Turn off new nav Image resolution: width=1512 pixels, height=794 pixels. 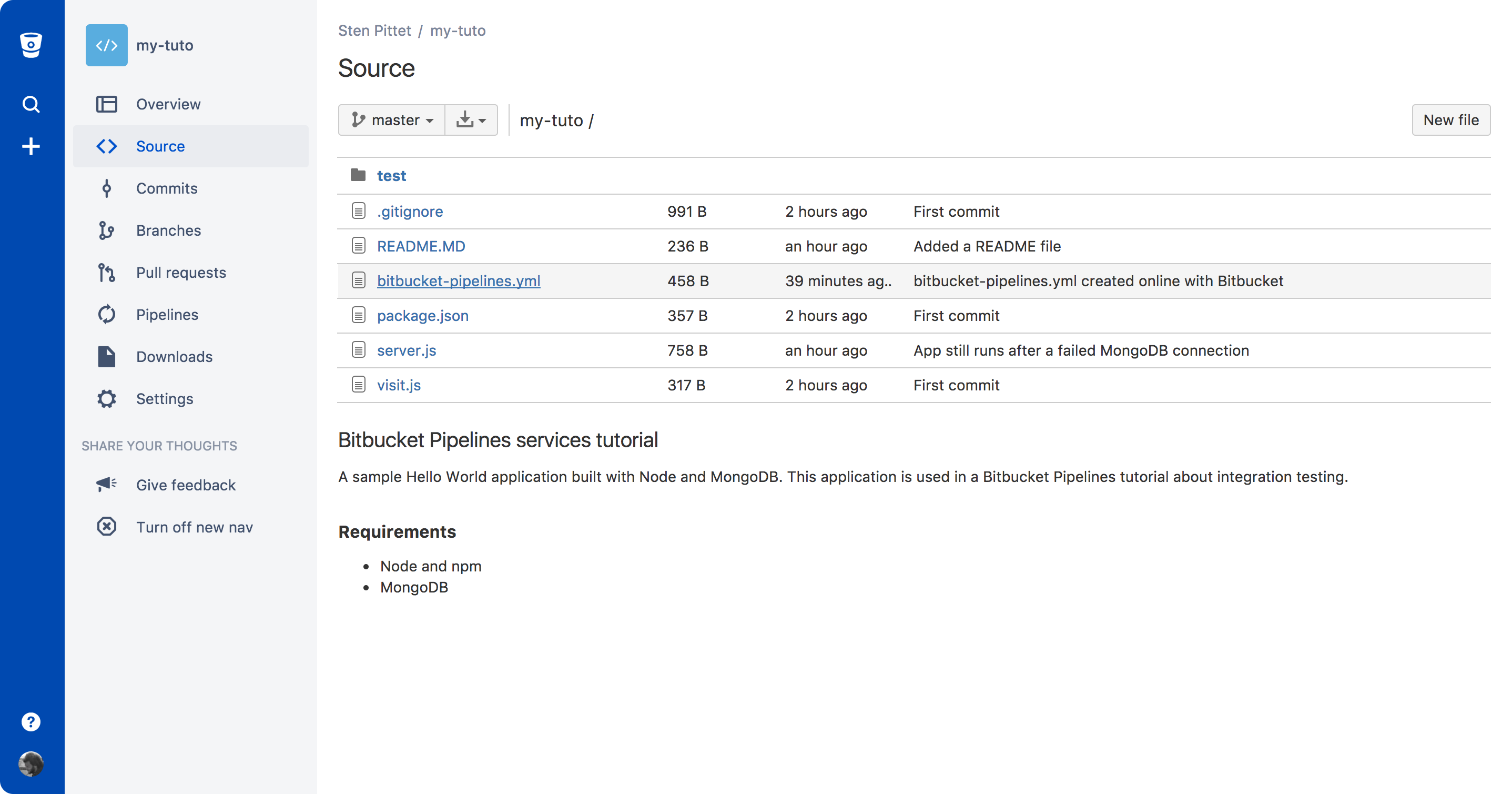[194, 527]
